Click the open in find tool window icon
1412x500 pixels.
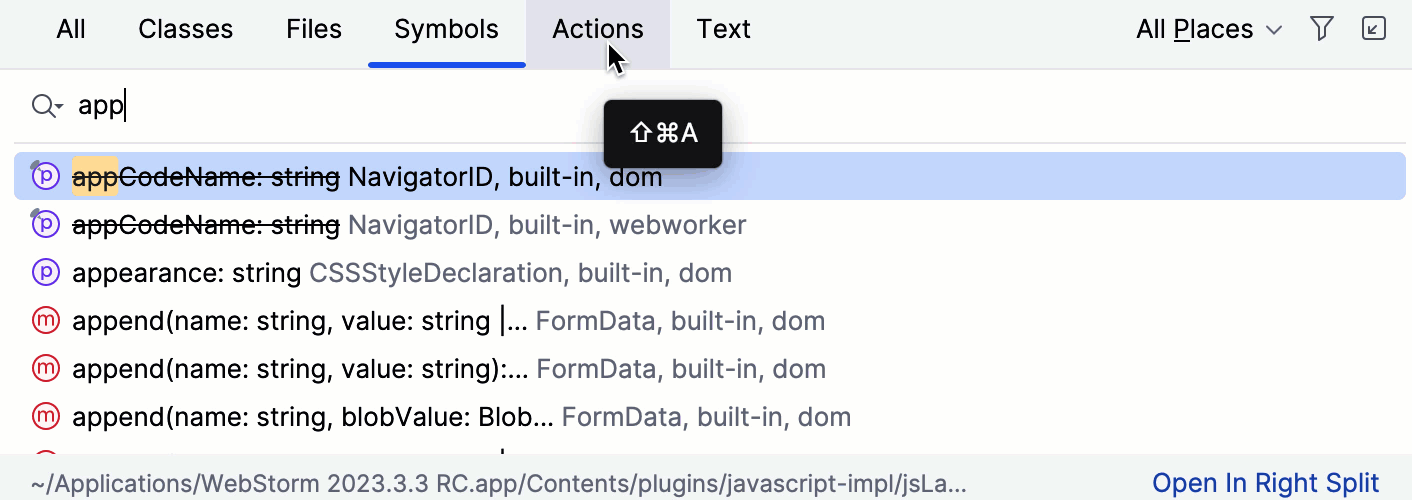tap(1374, 29)
